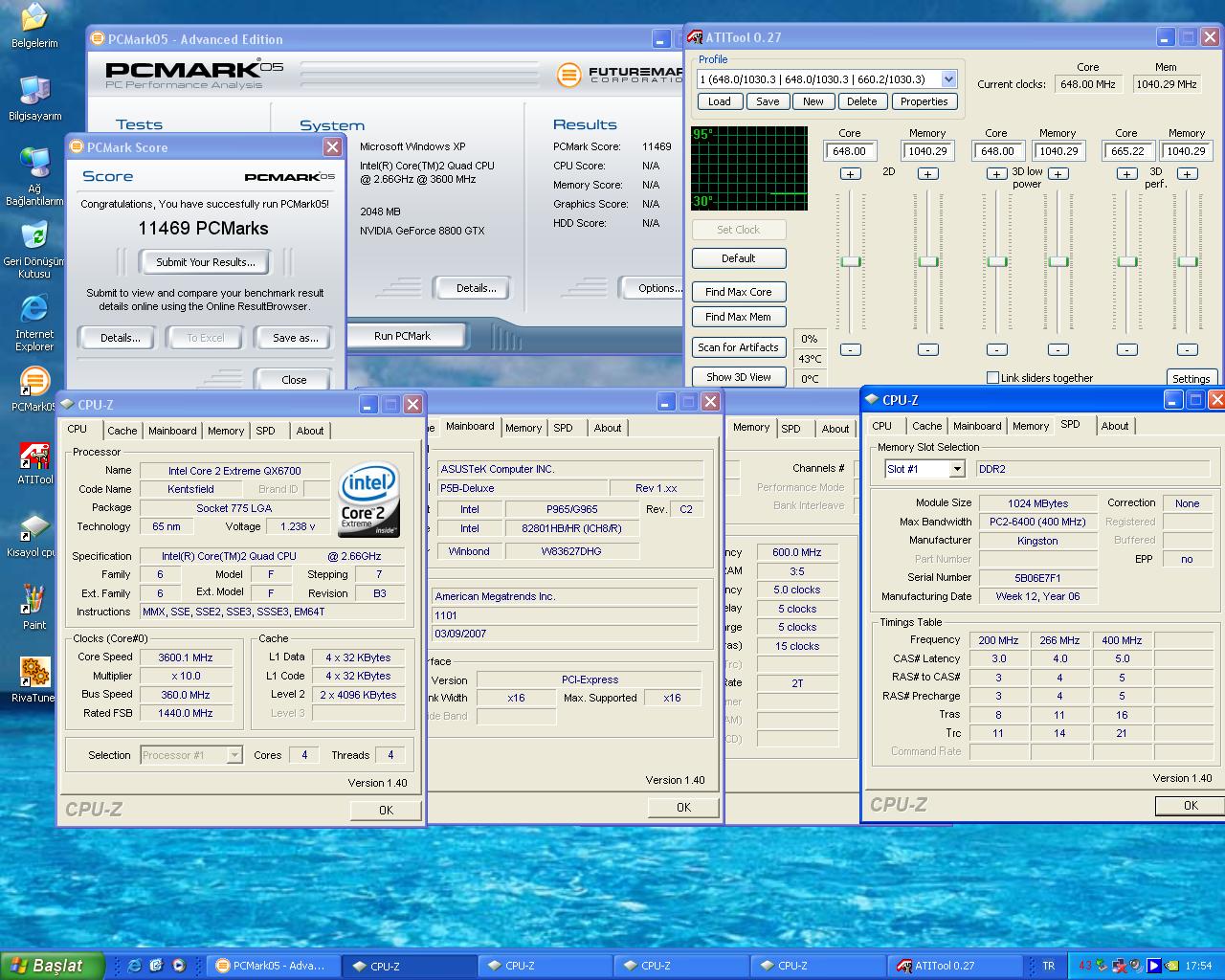The height and width of the screenshot is (980, 1225).
Task: Click the ATITool 0.27 title bar icon
Action: pyautogui.click(x=695, y=37)
